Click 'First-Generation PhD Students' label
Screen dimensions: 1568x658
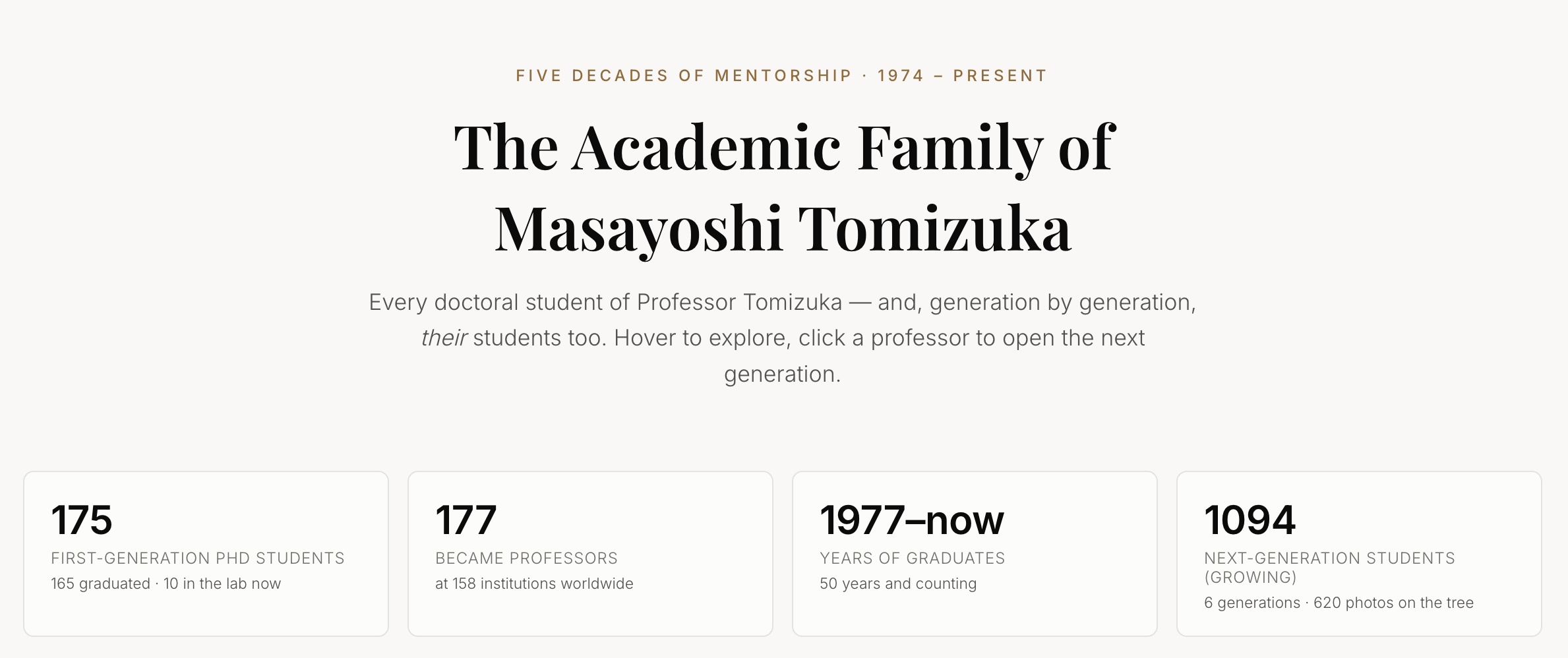(198, 558)
